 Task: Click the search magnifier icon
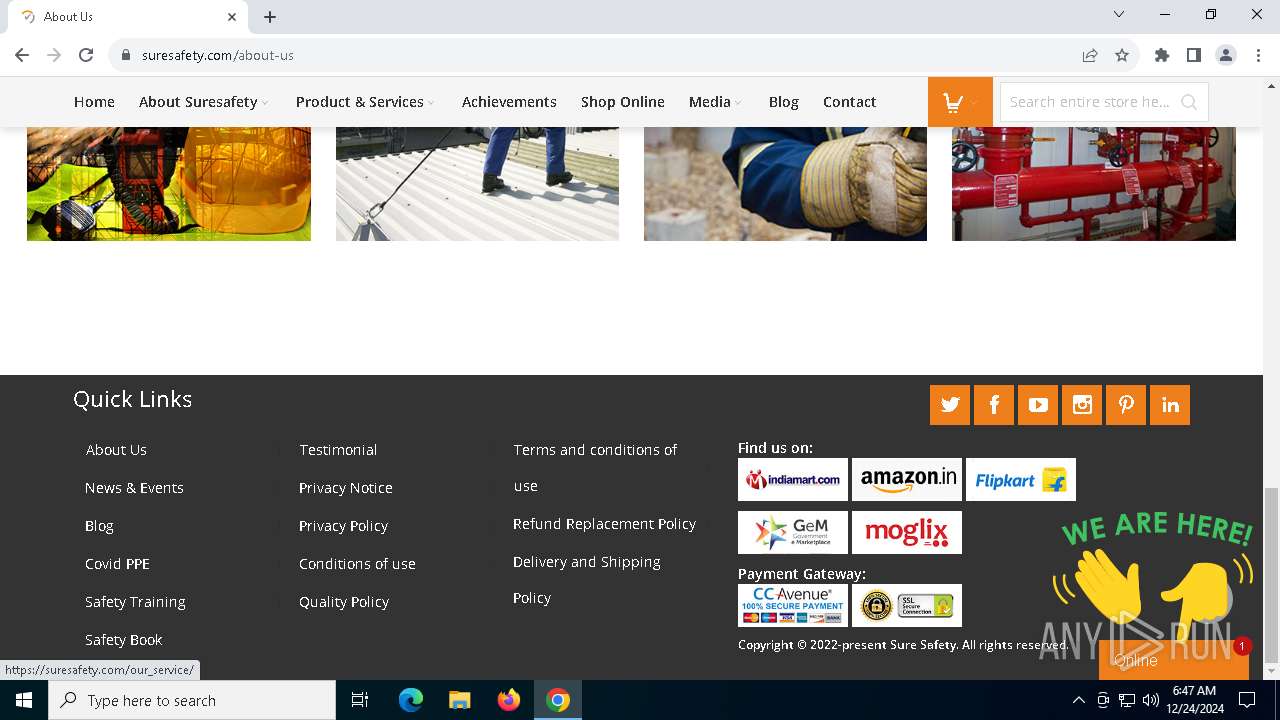click(1189, 102)
